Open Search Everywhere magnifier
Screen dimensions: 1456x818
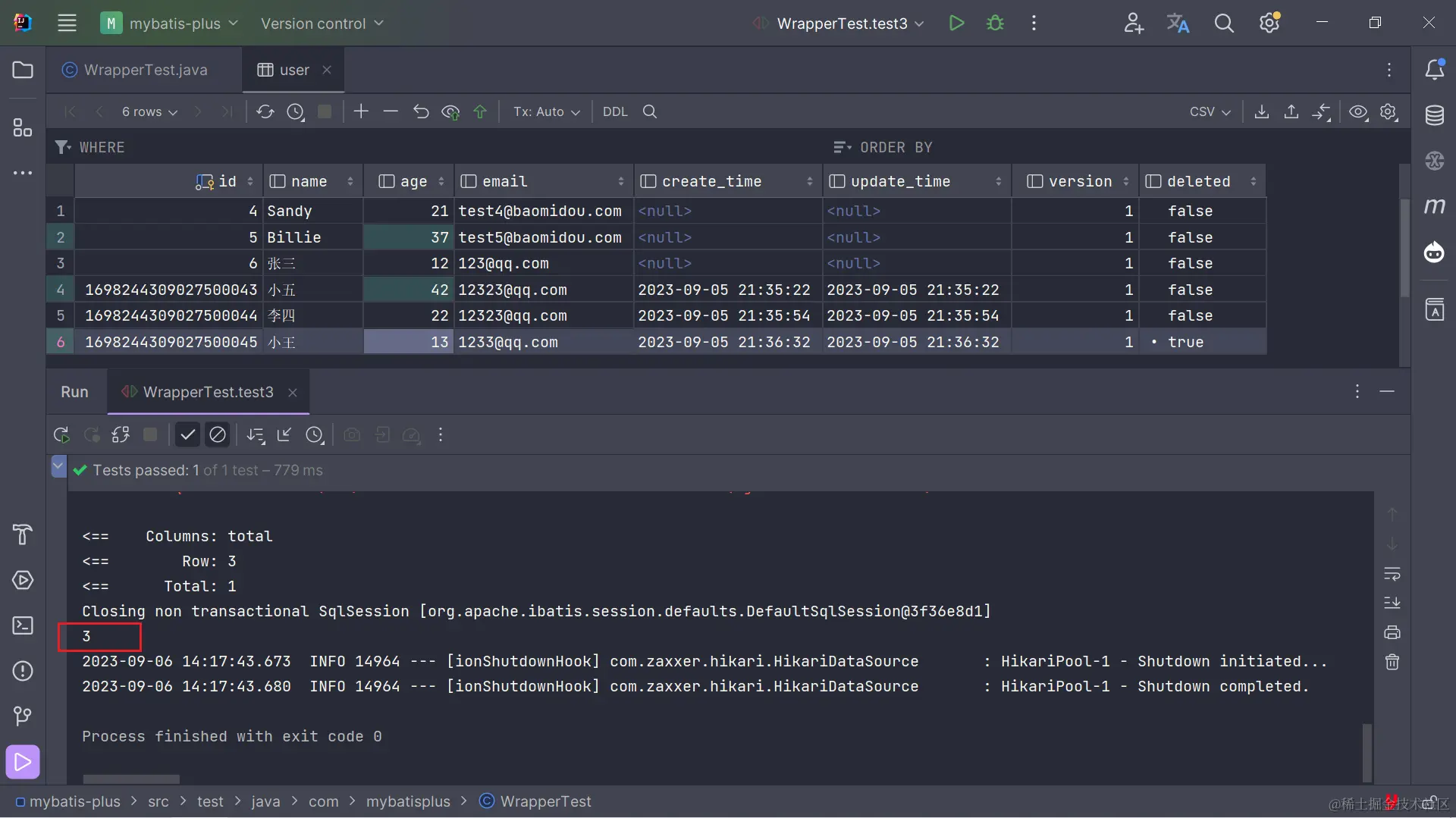(1224, 23)
